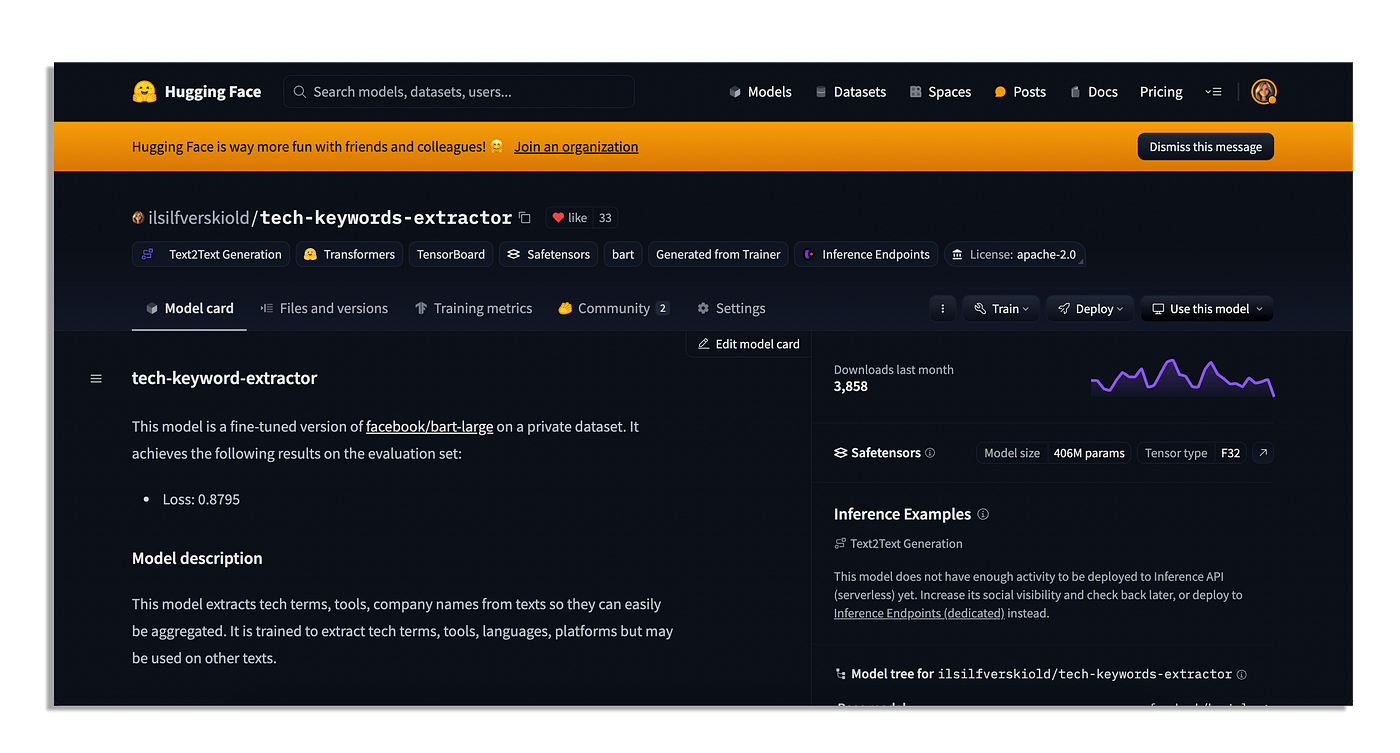1400x753 pixels.
Task: Click the Text2Text Generation tag
Action: 211,255
